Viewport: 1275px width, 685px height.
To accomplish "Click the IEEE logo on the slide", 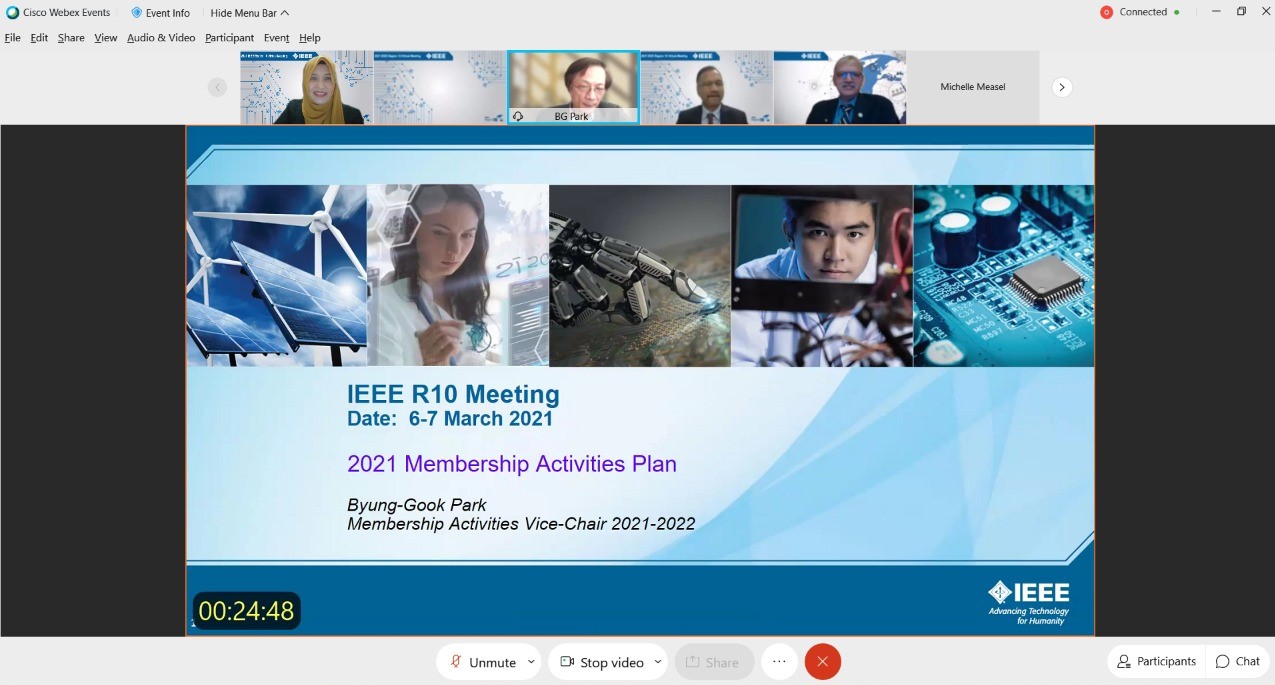I will [x=1028, y=601].
